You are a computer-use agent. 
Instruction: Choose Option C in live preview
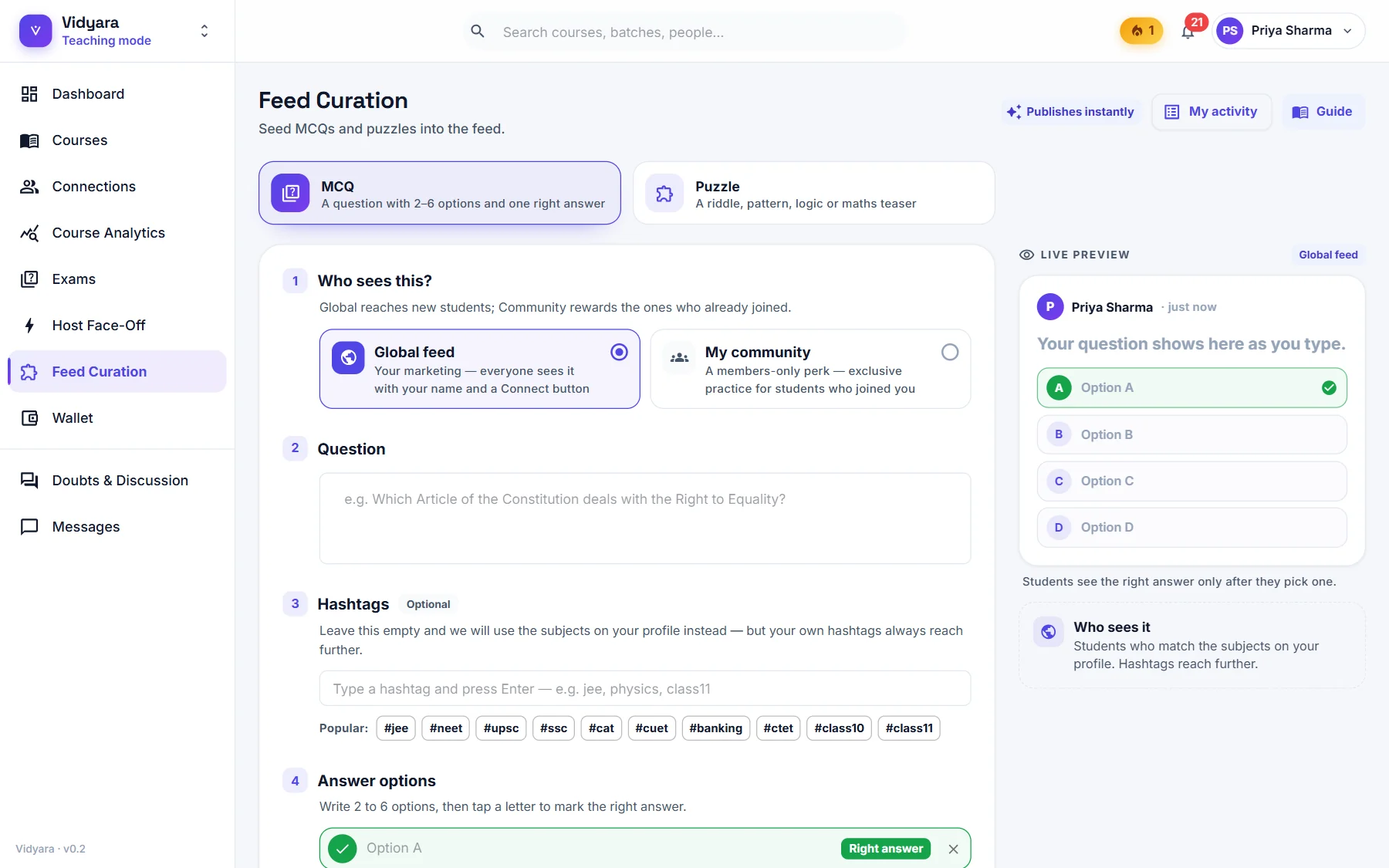pos(1192,481)
